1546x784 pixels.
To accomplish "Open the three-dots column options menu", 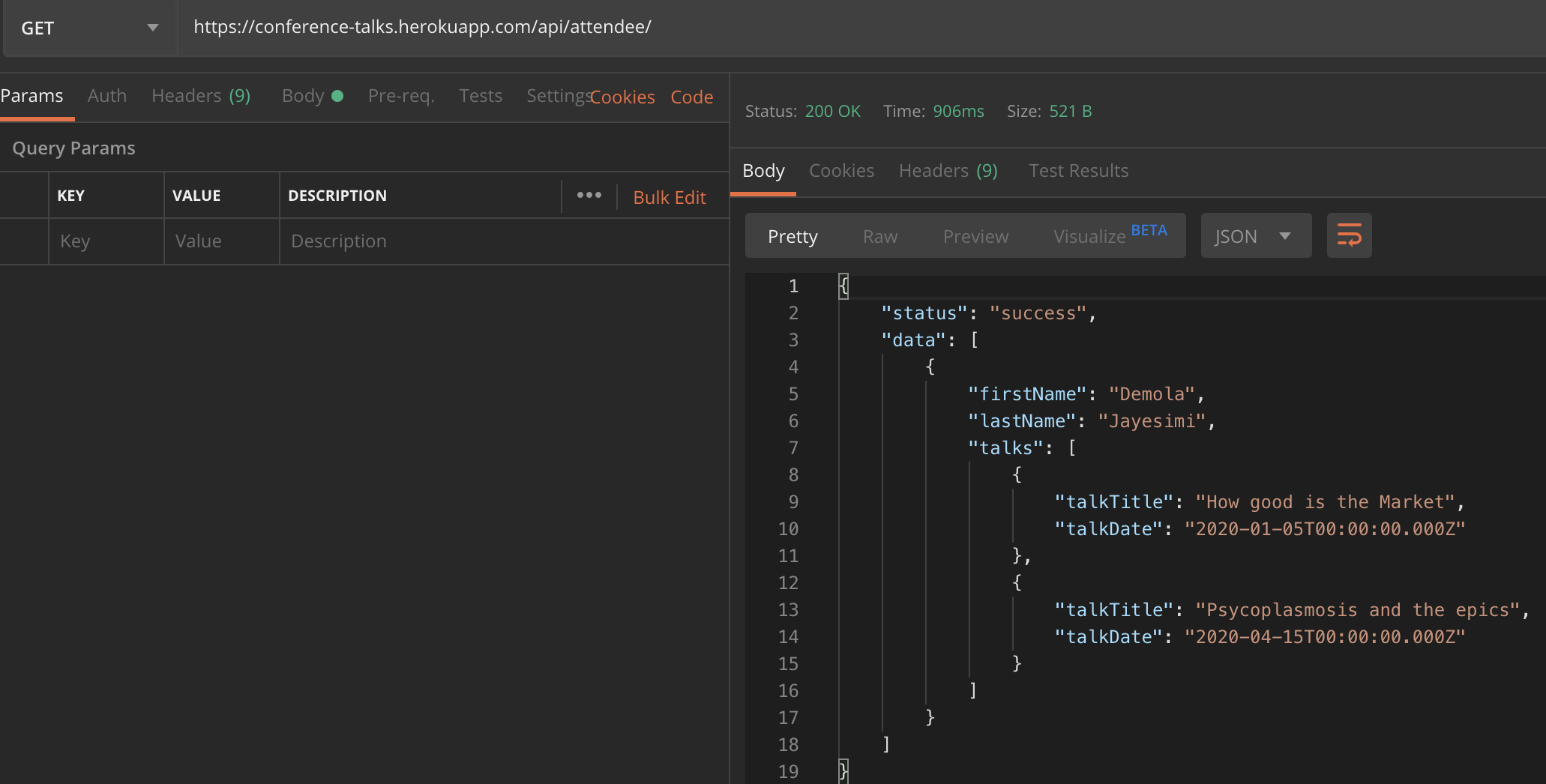I will point(589,195).
